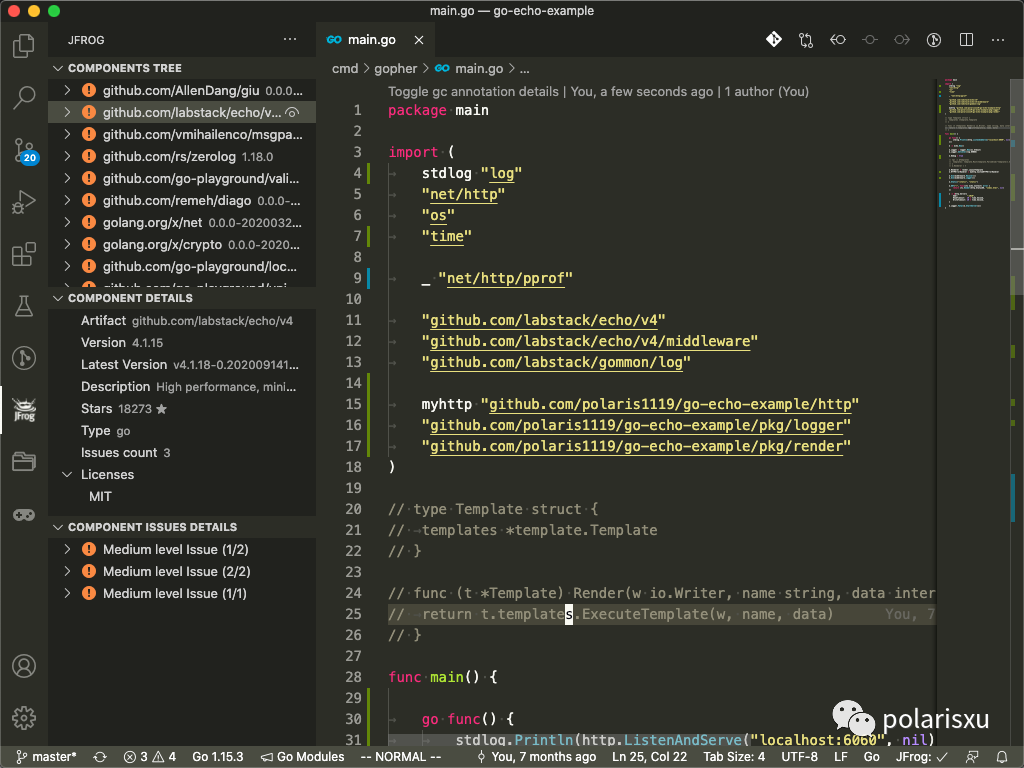Open the Explorer view in activity bar
Image resolution: width=1024 pixels, height=768 pixels.
(x=24, y=45)
